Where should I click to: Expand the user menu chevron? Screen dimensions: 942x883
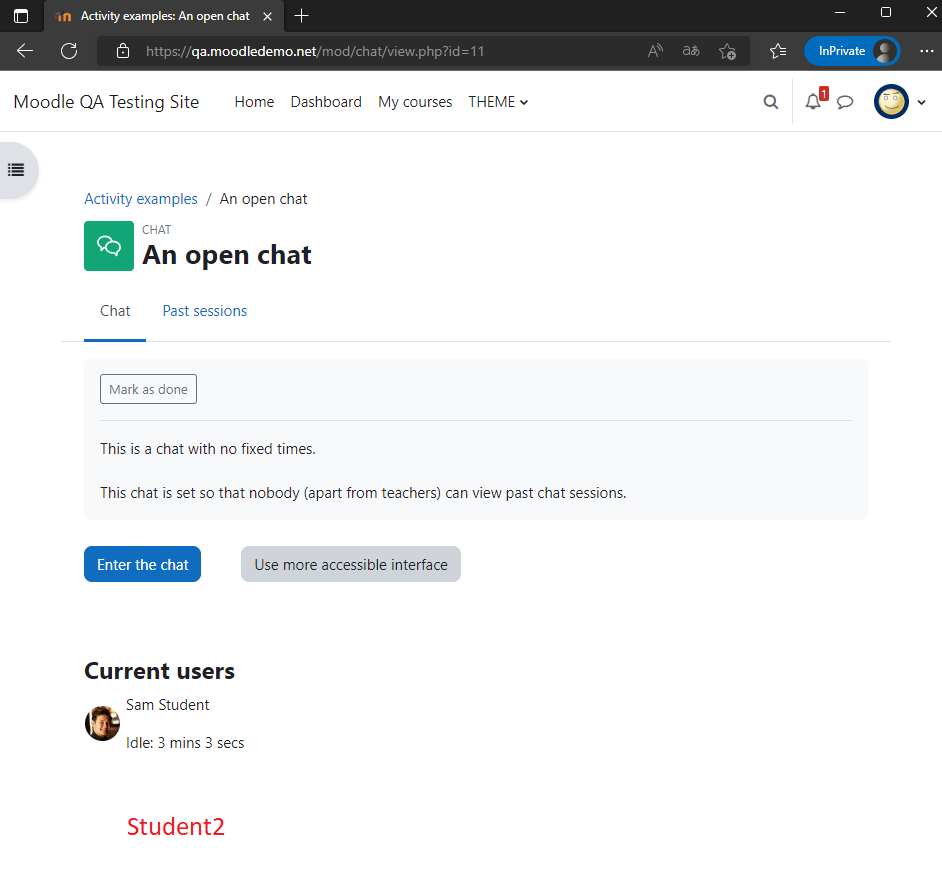921,102
